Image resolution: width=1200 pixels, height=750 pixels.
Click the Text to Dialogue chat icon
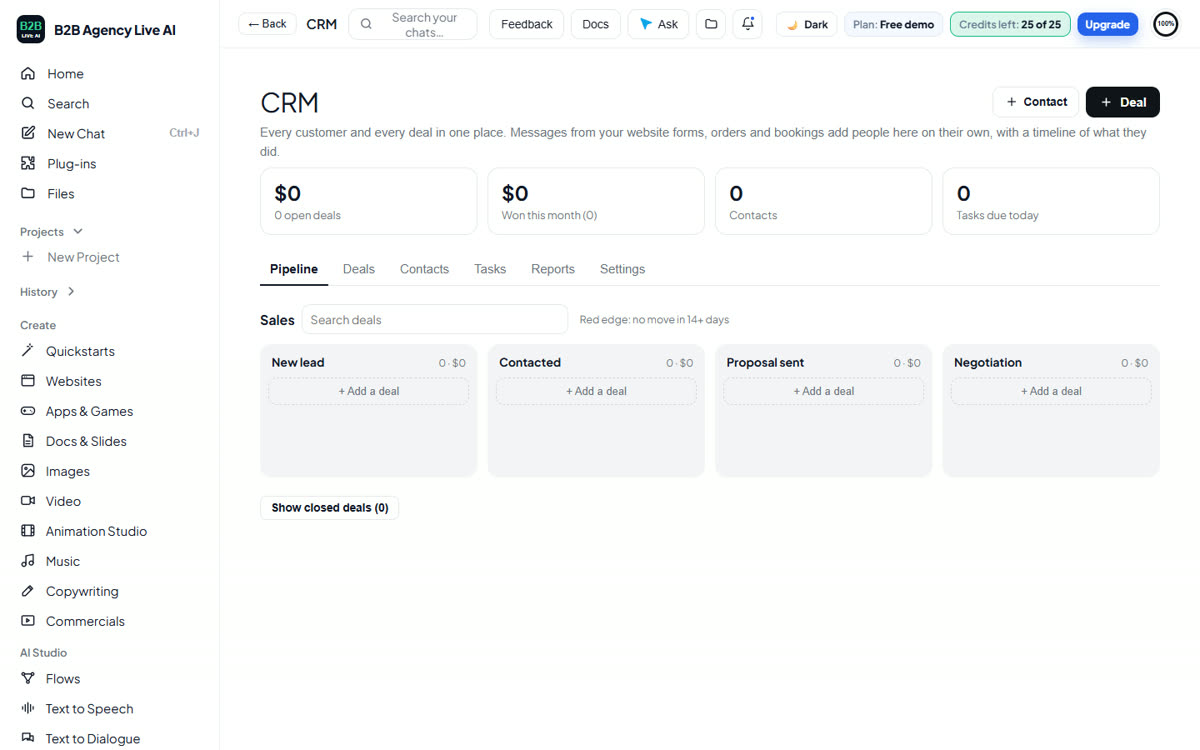(27, 739)
